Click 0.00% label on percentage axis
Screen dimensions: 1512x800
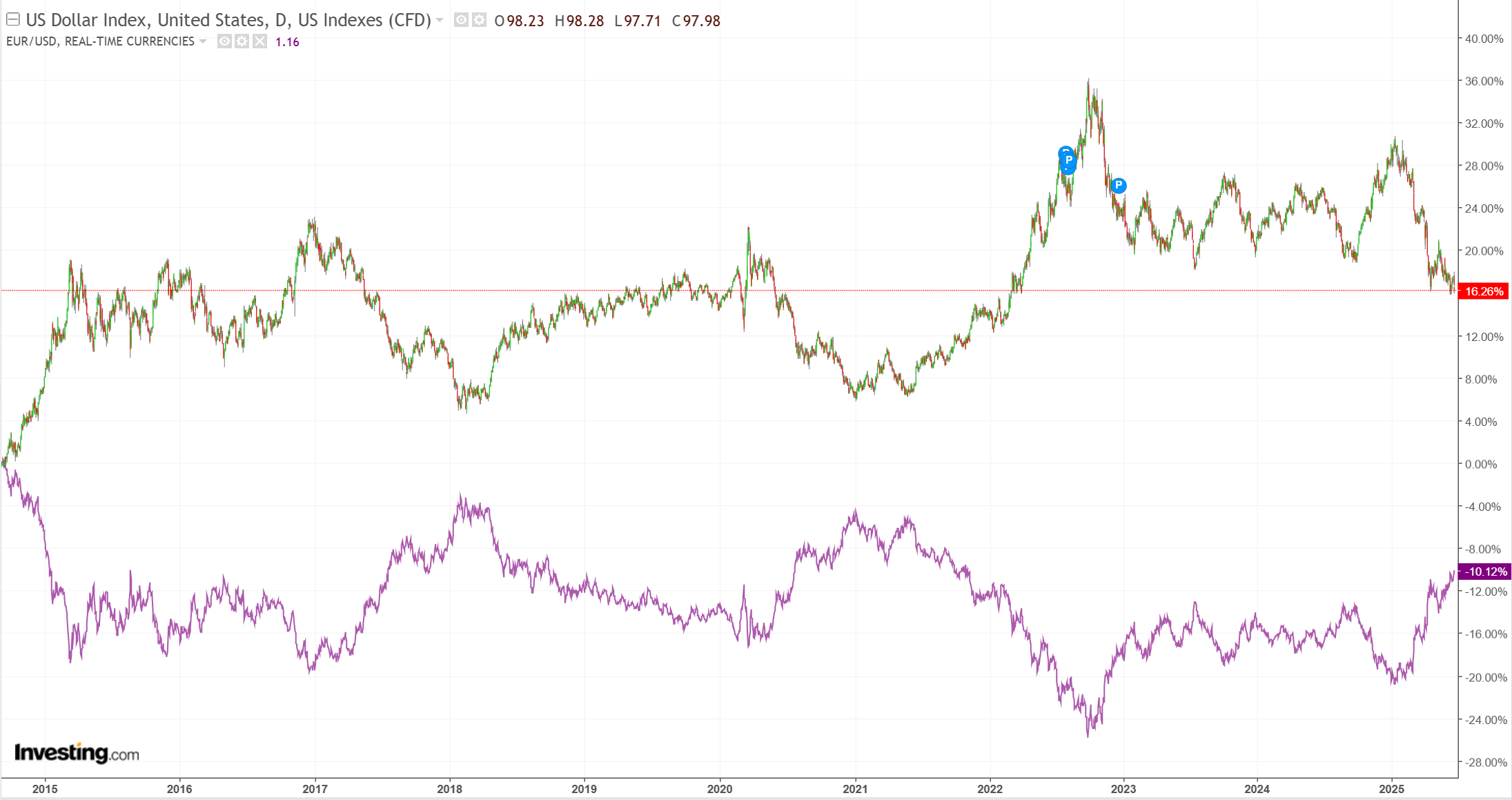(1481, 464)
